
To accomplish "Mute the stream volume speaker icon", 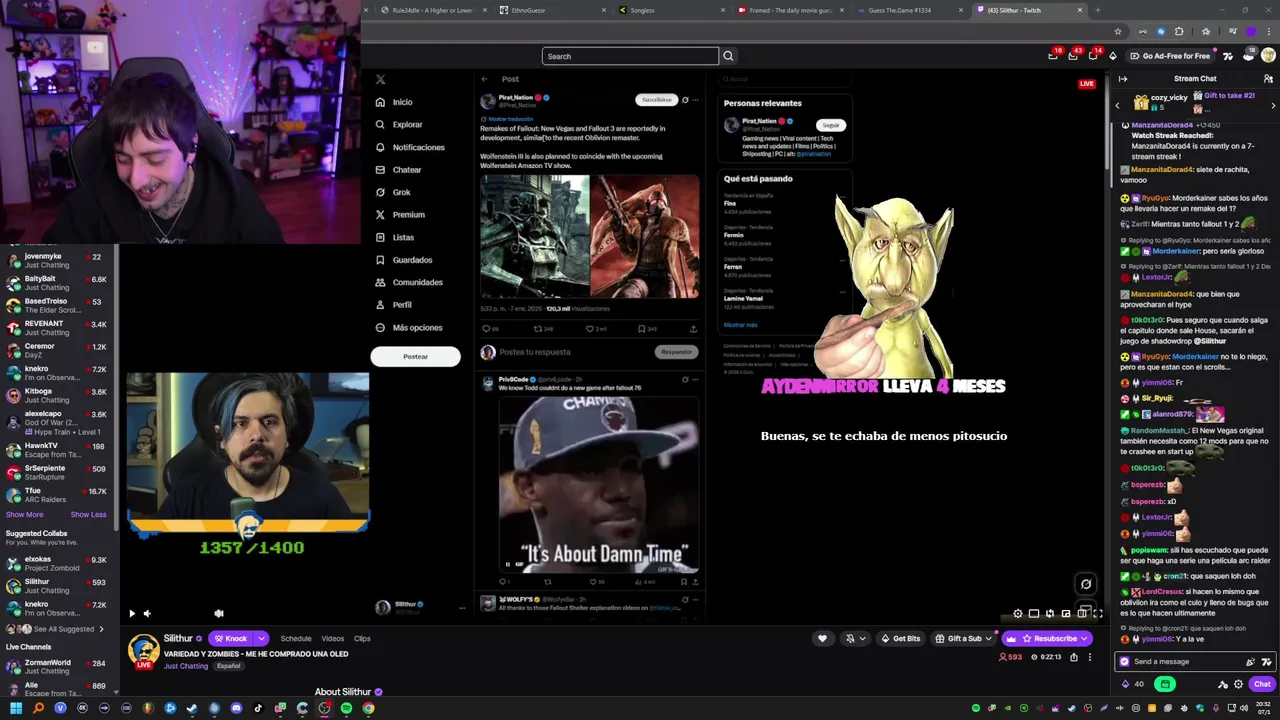I will [x=147, y=613].
